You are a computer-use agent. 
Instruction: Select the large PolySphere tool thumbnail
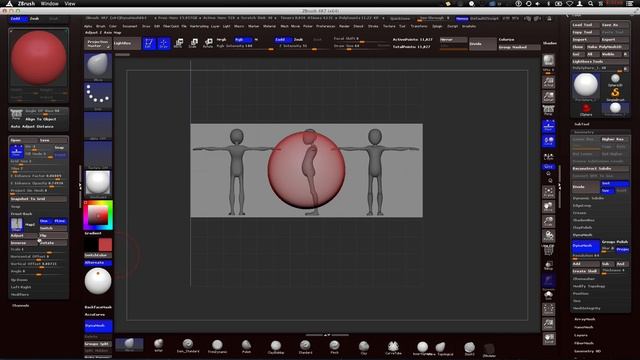pos(586,86)
